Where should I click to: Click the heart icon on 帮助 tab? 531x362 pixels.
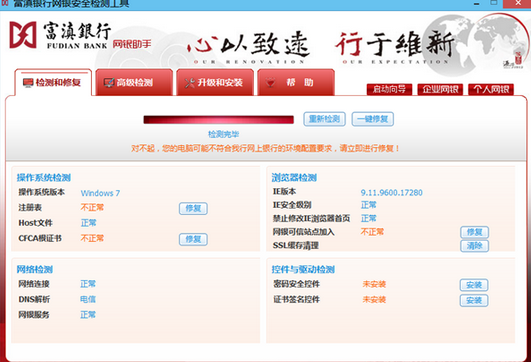point(270,83)
